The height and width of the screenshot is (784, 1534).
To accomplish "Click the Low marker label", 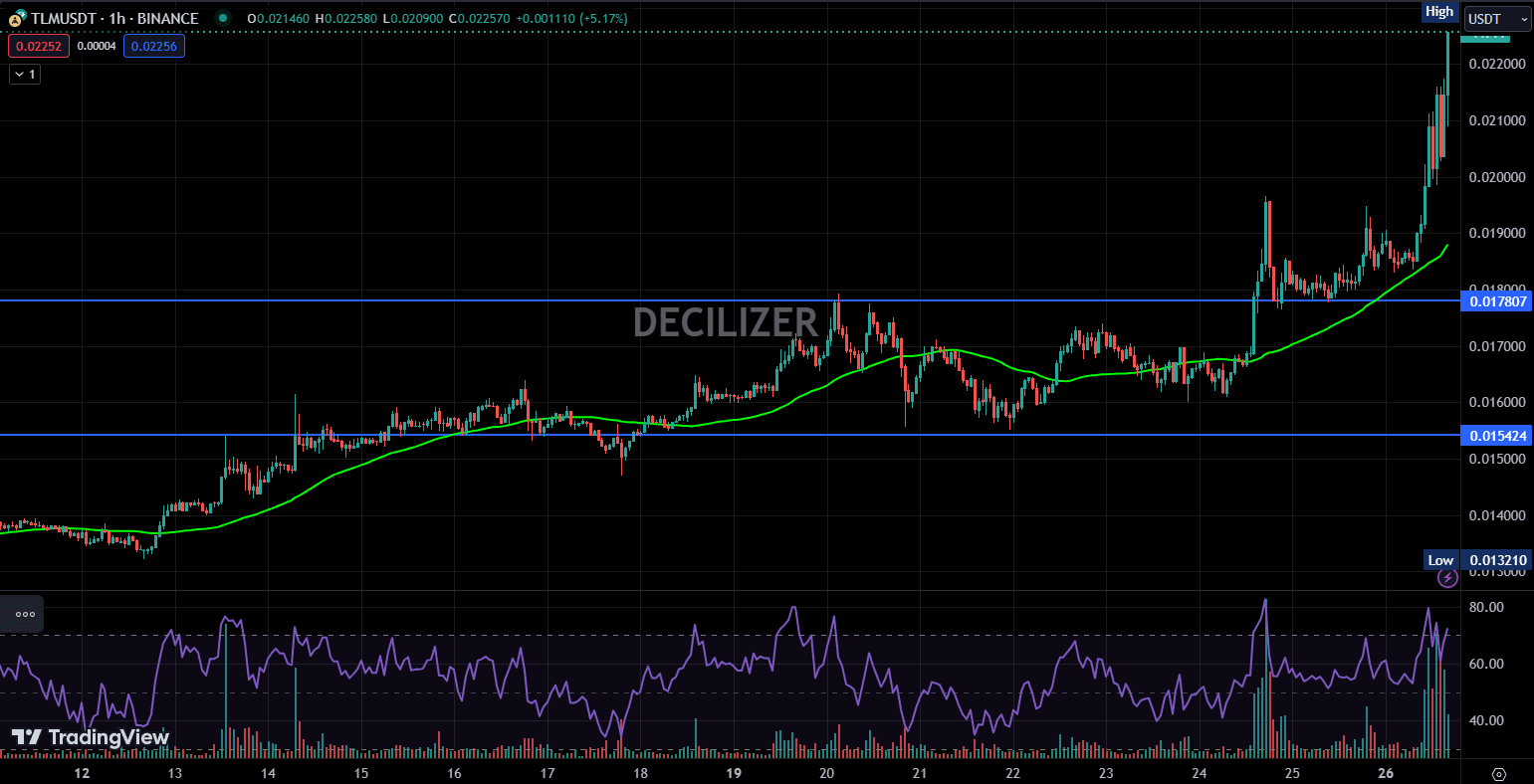I will (x=1440, y=560).
